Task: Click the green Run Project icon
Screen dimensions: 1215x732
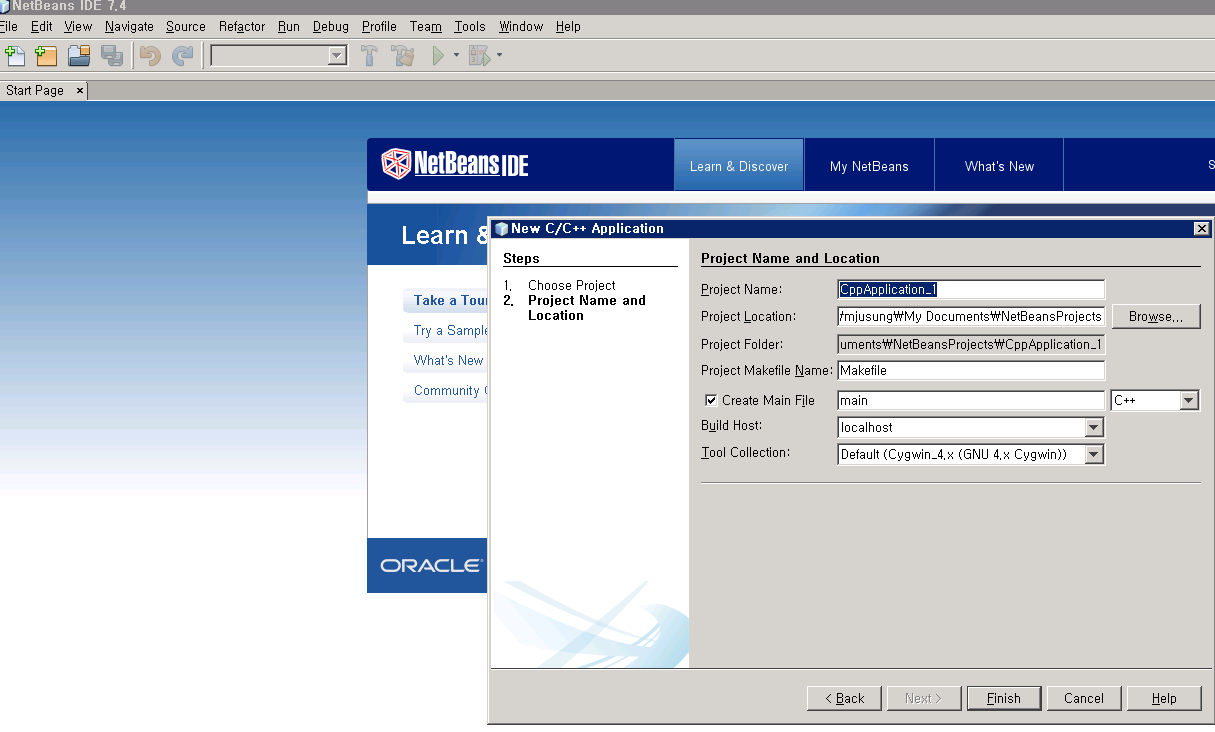Action: point(438,56)
